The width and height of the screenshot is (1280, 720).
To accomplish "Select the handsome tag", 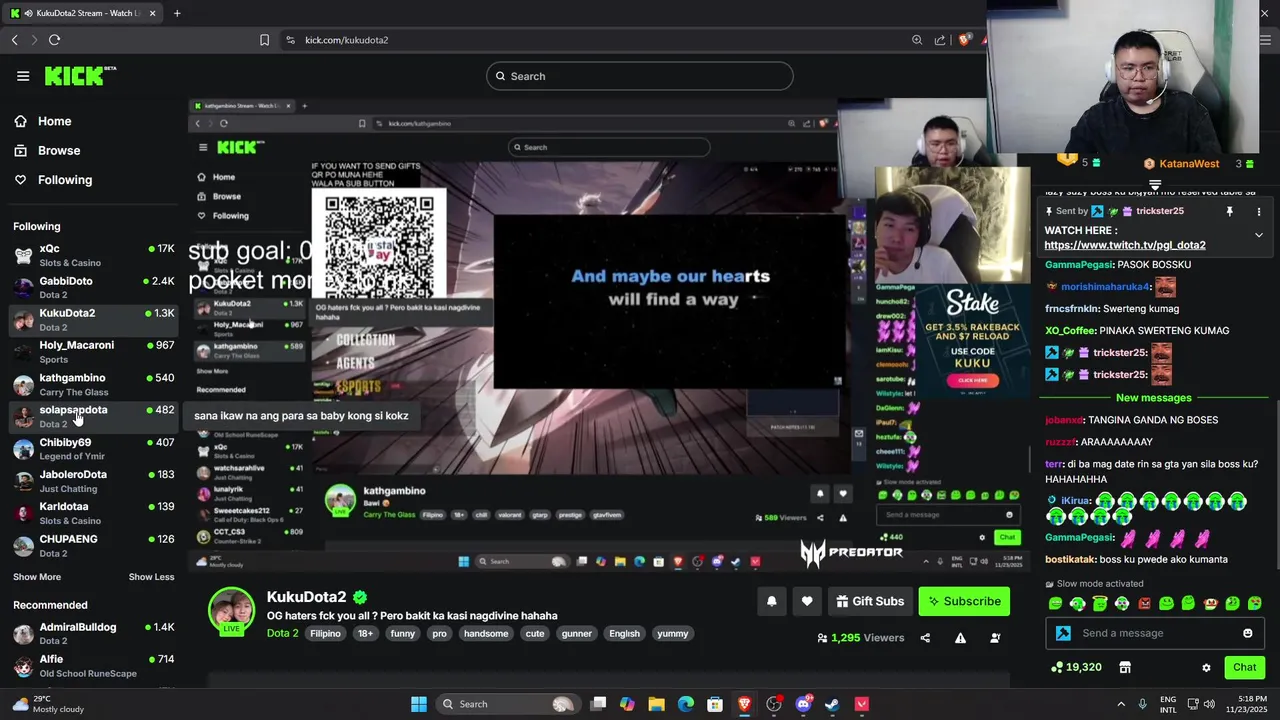I will (486, 633).
